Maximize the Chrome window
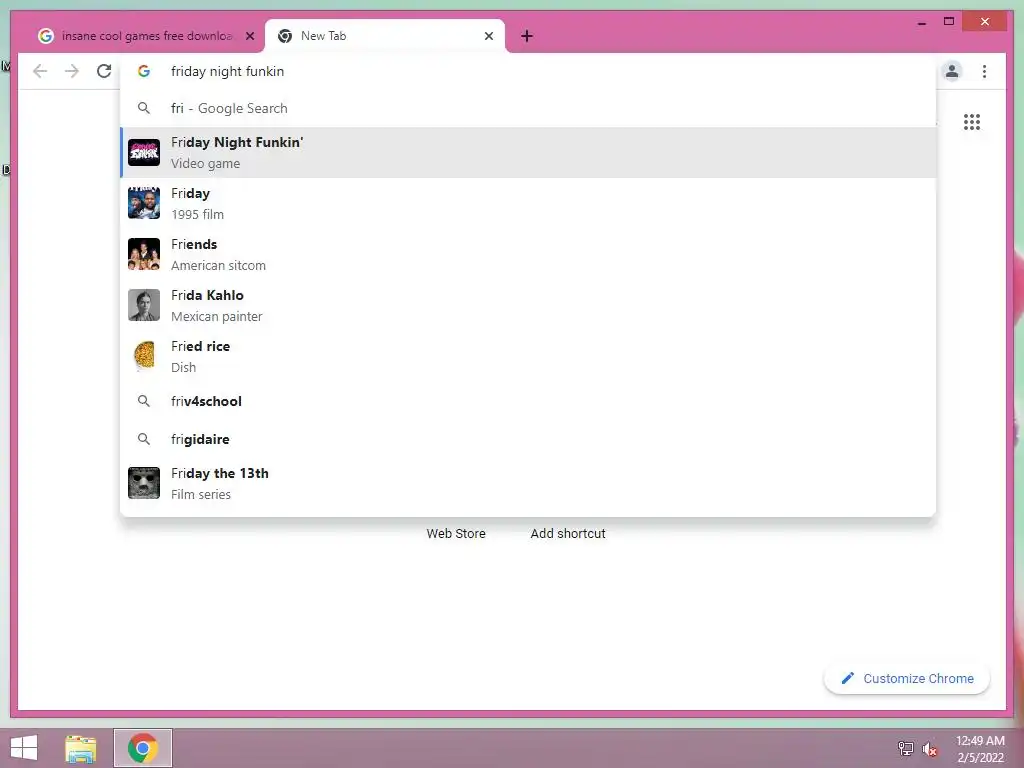The height and width of the screenshot is (768, 1024). coord(949,22)
